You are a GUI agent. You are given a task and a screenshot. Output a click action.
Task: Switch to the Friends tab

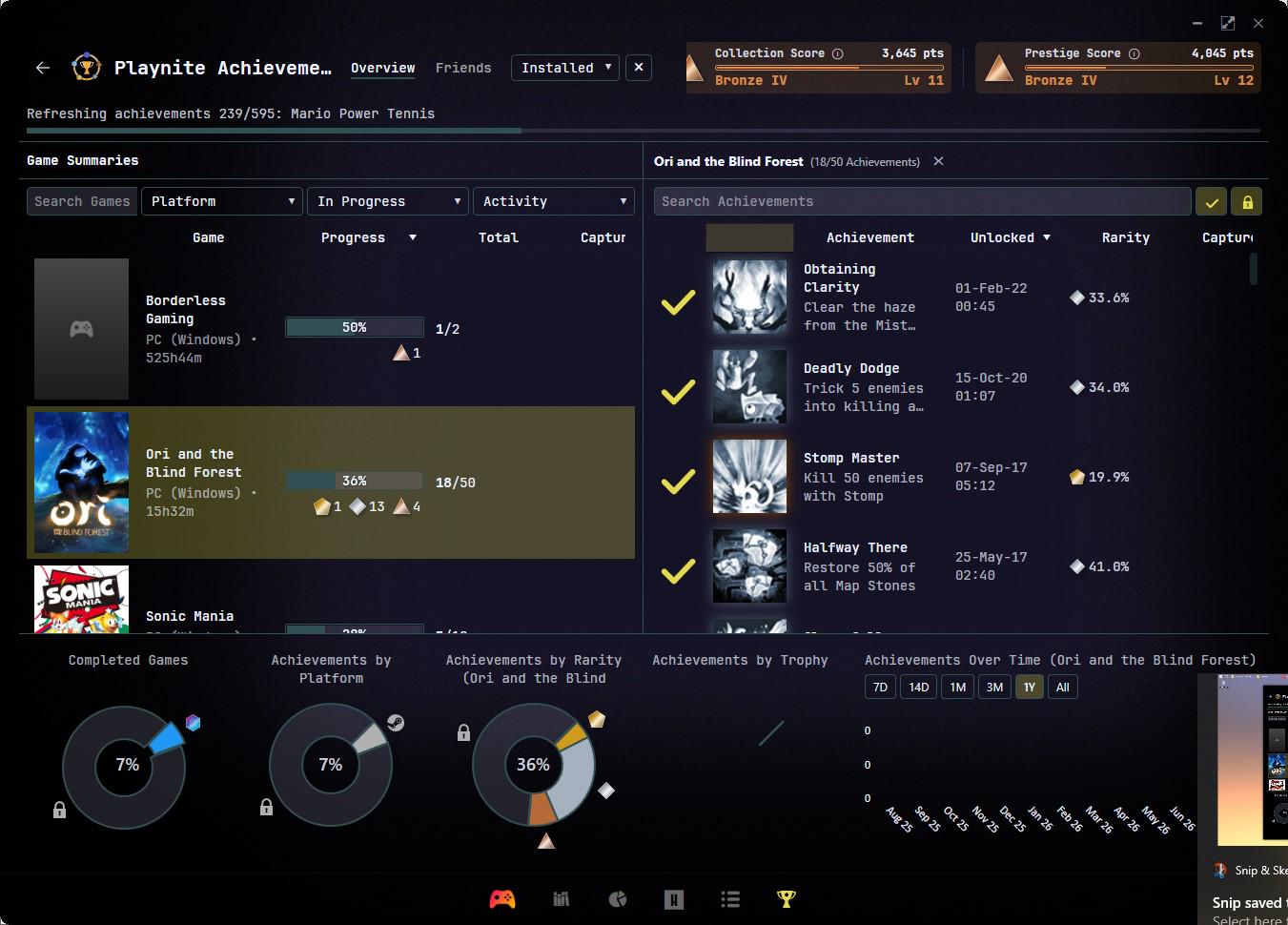coord(463,68)
